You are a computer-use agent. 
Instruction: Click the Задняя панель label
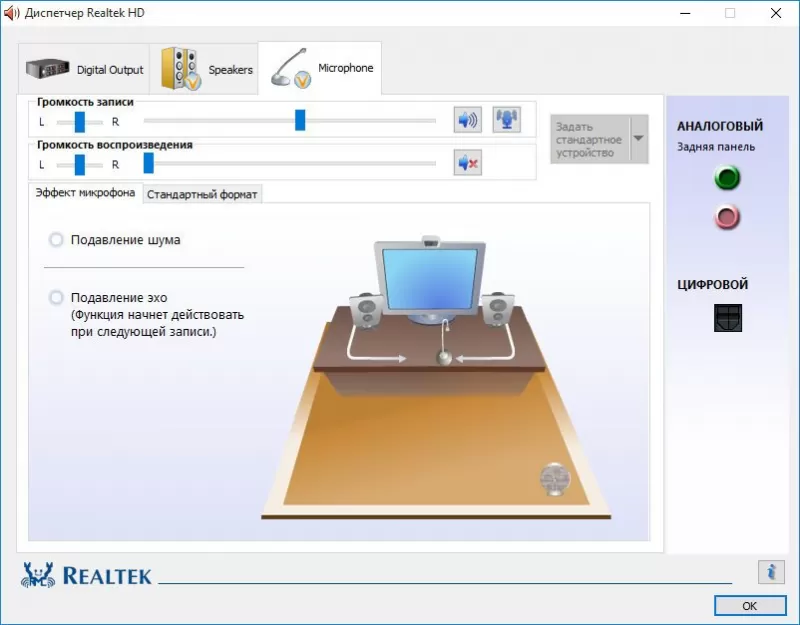tap(716, 147)
